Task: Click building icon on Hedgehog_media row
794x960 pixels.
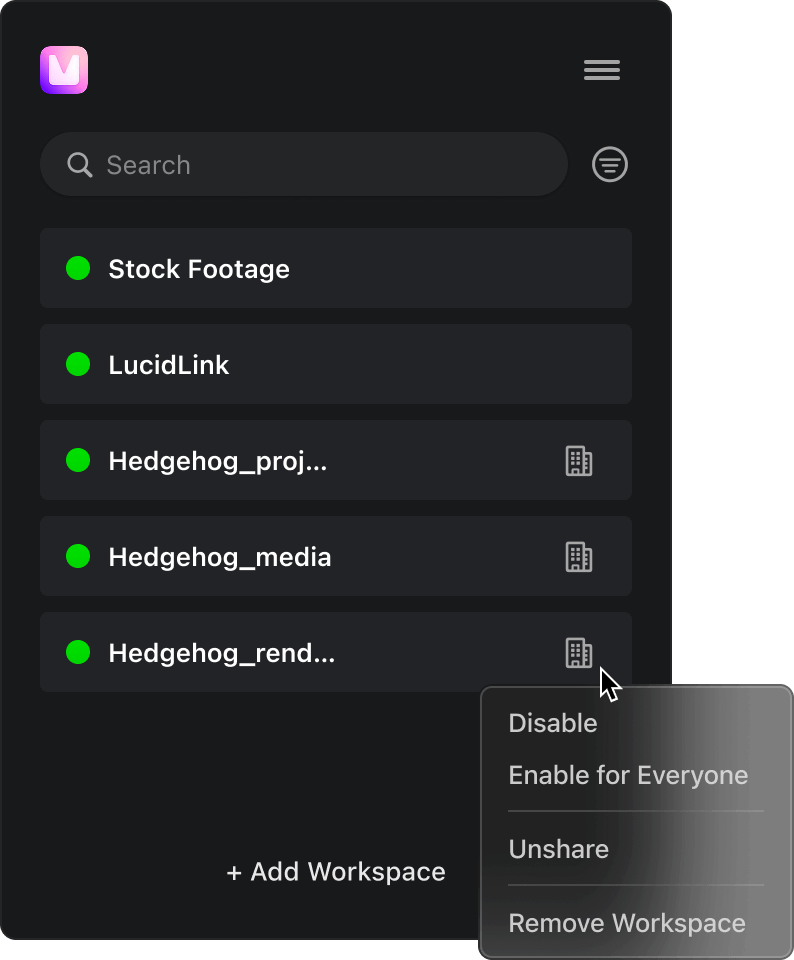Action: click(579, 557)
